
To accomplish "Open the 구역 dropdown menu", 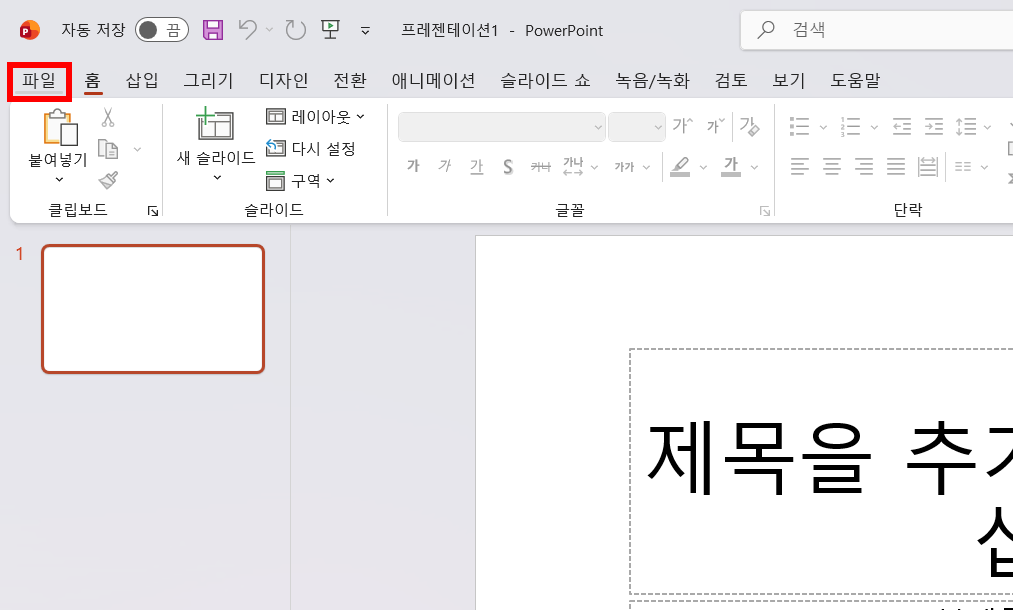I will point(301,180).
